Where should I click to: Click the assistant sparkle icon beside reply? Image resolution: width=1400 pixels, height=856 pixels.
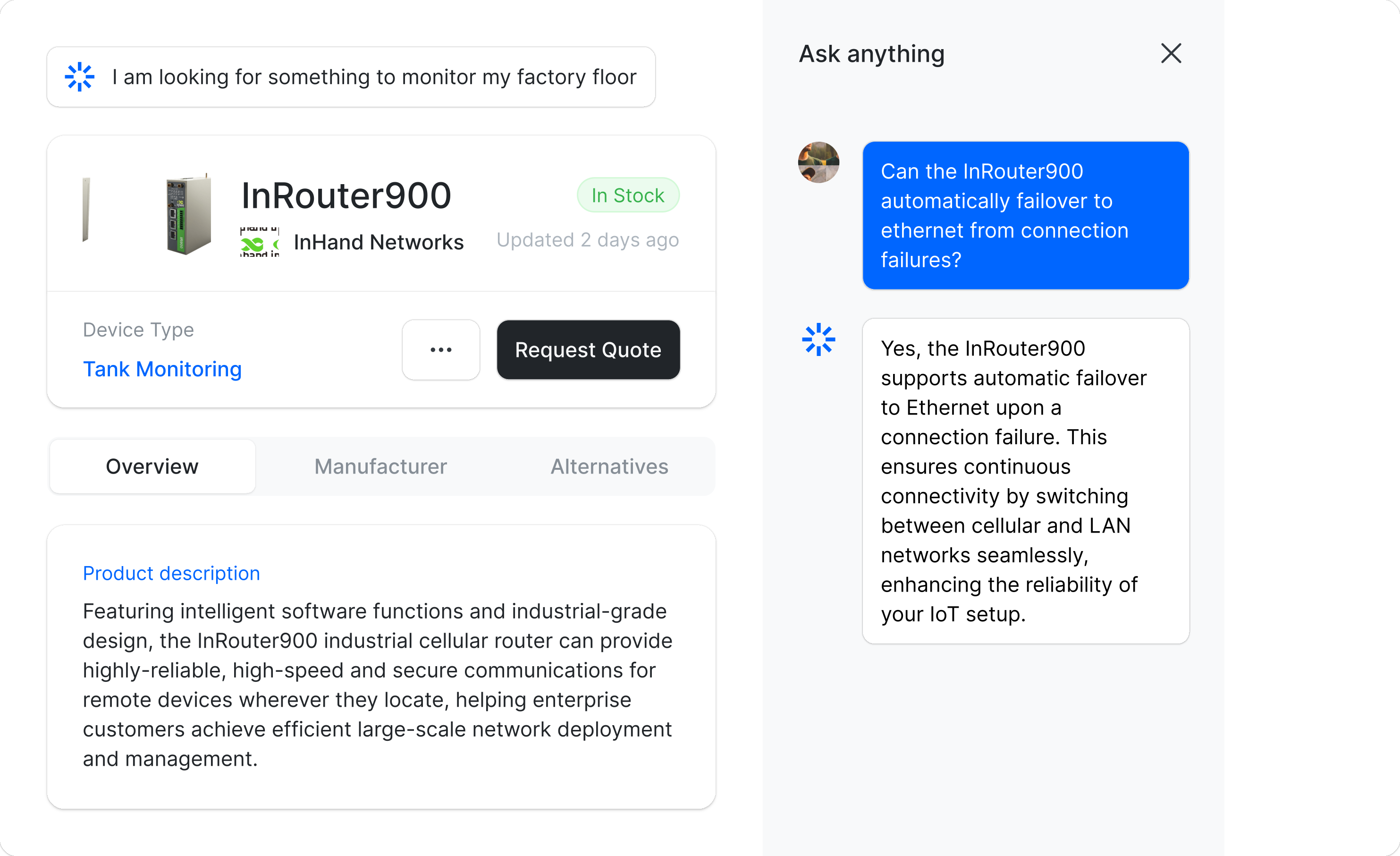click(x=818, y=340)
